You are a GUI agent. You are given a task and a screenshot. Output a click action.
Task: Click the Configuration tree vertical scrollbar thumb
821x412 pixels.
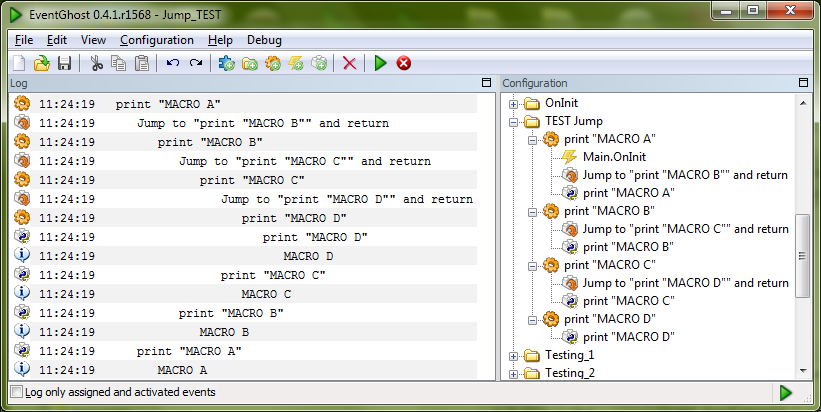803,256
